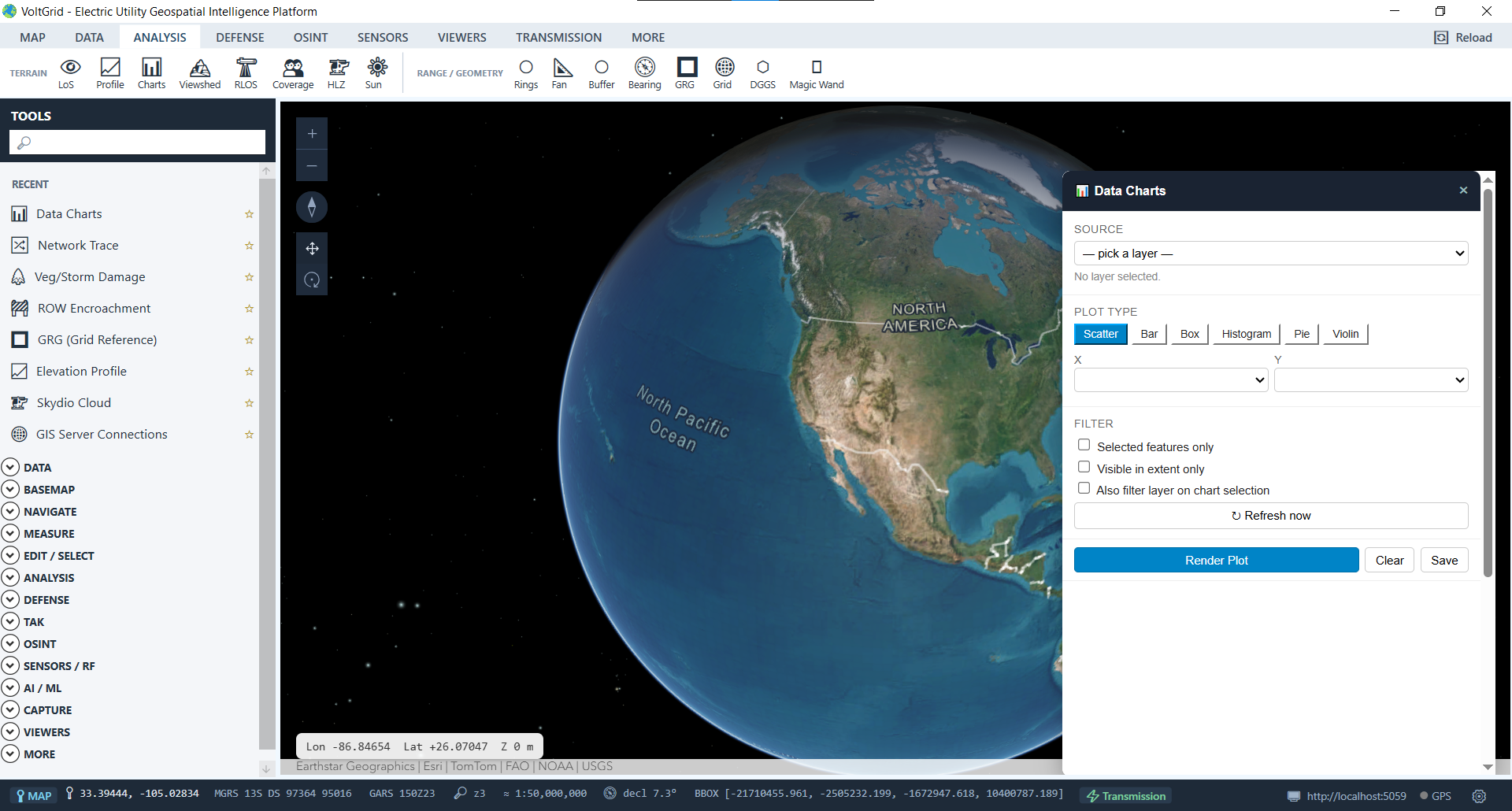Screen dimensions: 1512x811
Task: Click Refresh now button
Action: pyautogui.click(x=1271, y=516)
